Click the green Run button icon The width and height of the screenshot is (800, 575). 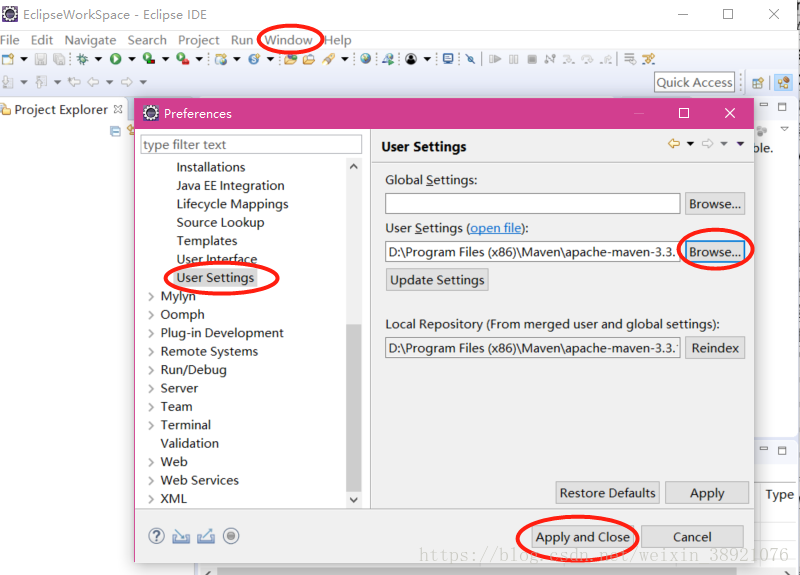pos(116,59)
